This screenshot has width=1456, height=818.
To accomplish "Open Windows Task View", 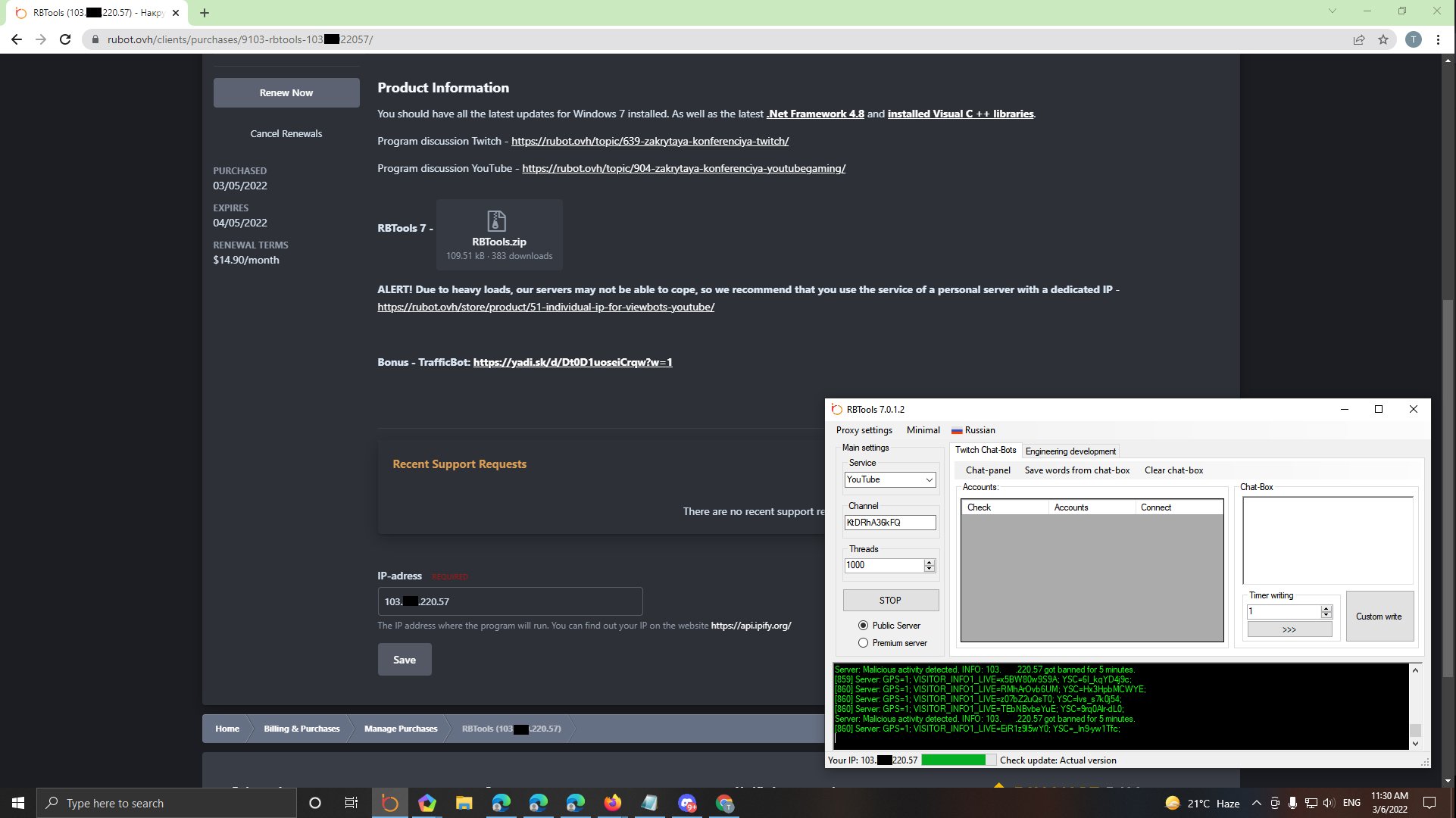I will [x=352, y=803].
